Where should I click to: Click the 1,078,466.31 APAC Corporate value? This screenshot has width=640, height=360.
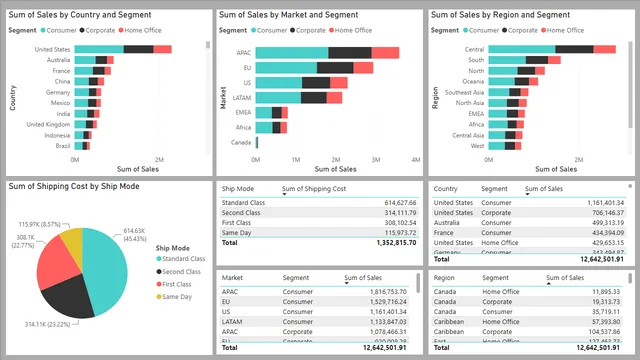point(388,332)
